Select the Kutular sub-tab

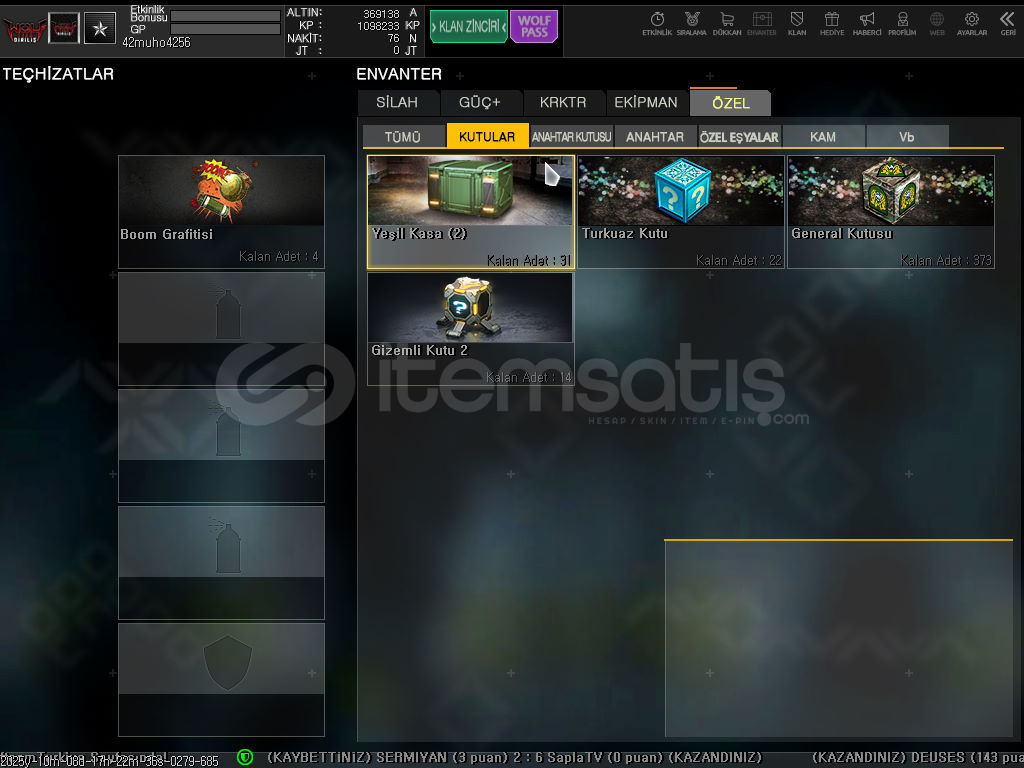487,136
